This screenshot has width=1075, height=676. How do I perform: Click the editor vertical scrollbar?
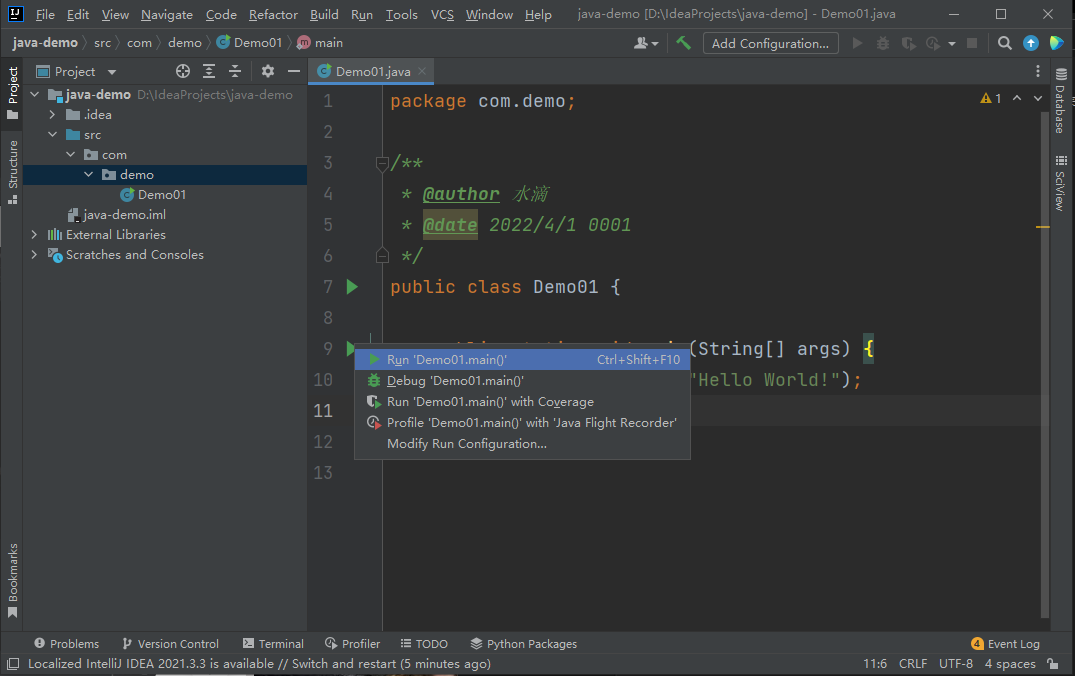[x=1045, y=363]
